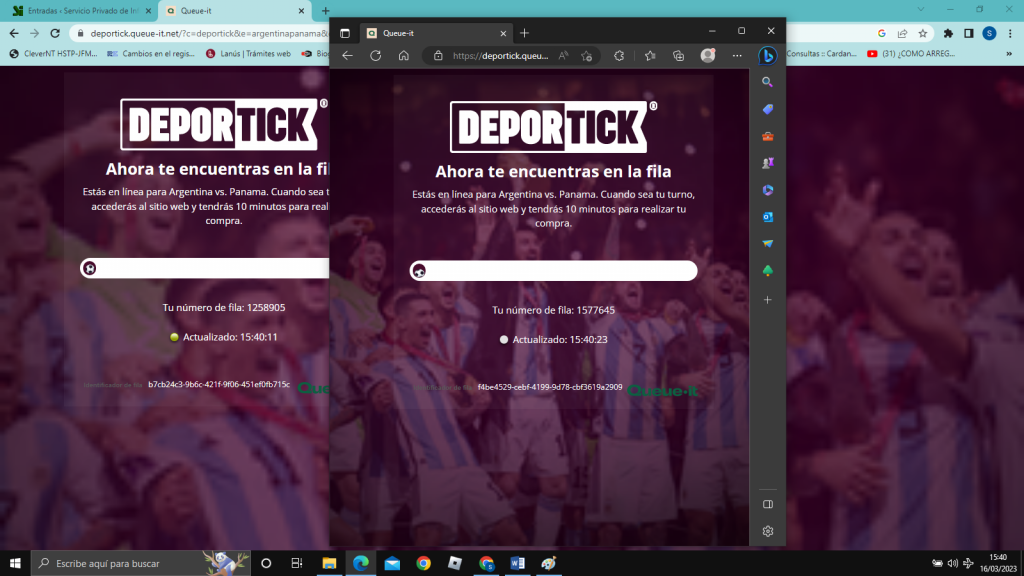This screenshot has height=576, width=1024.
Task: Open Chrome tab search dropdown arrow
Action: [x=921, y=10]
